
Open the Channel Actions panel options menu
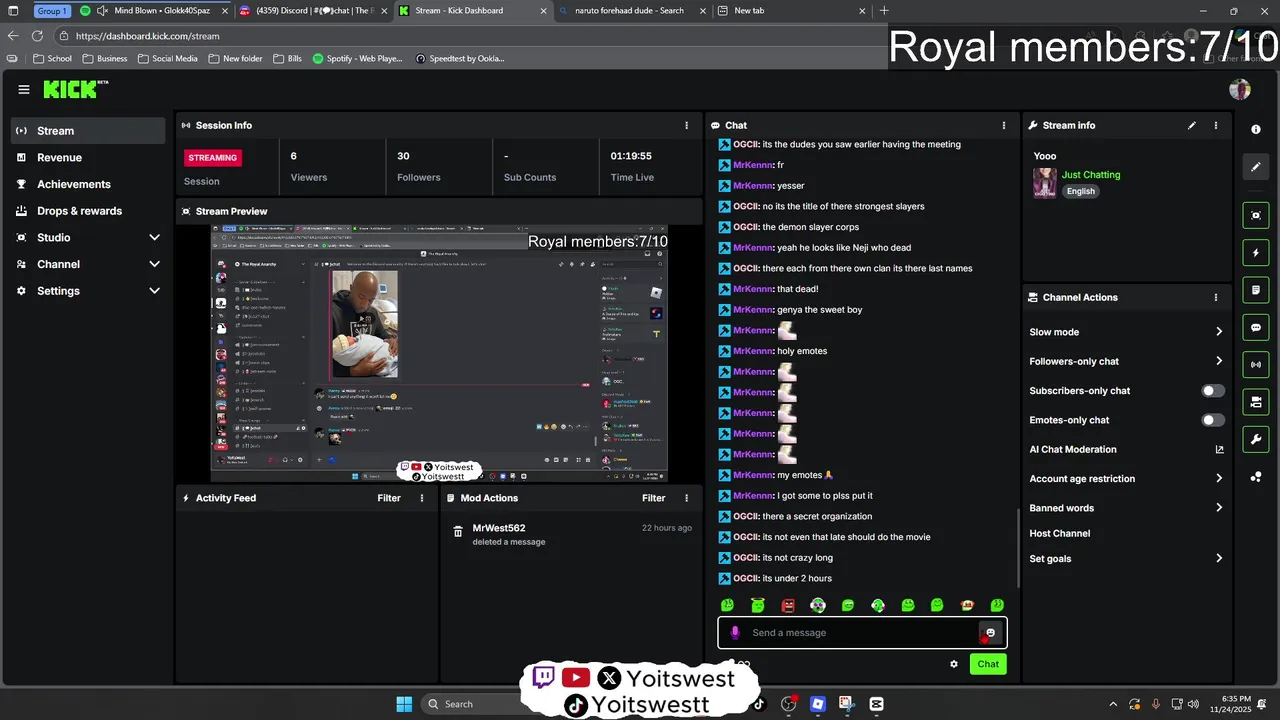click(x=1216, y=297)
